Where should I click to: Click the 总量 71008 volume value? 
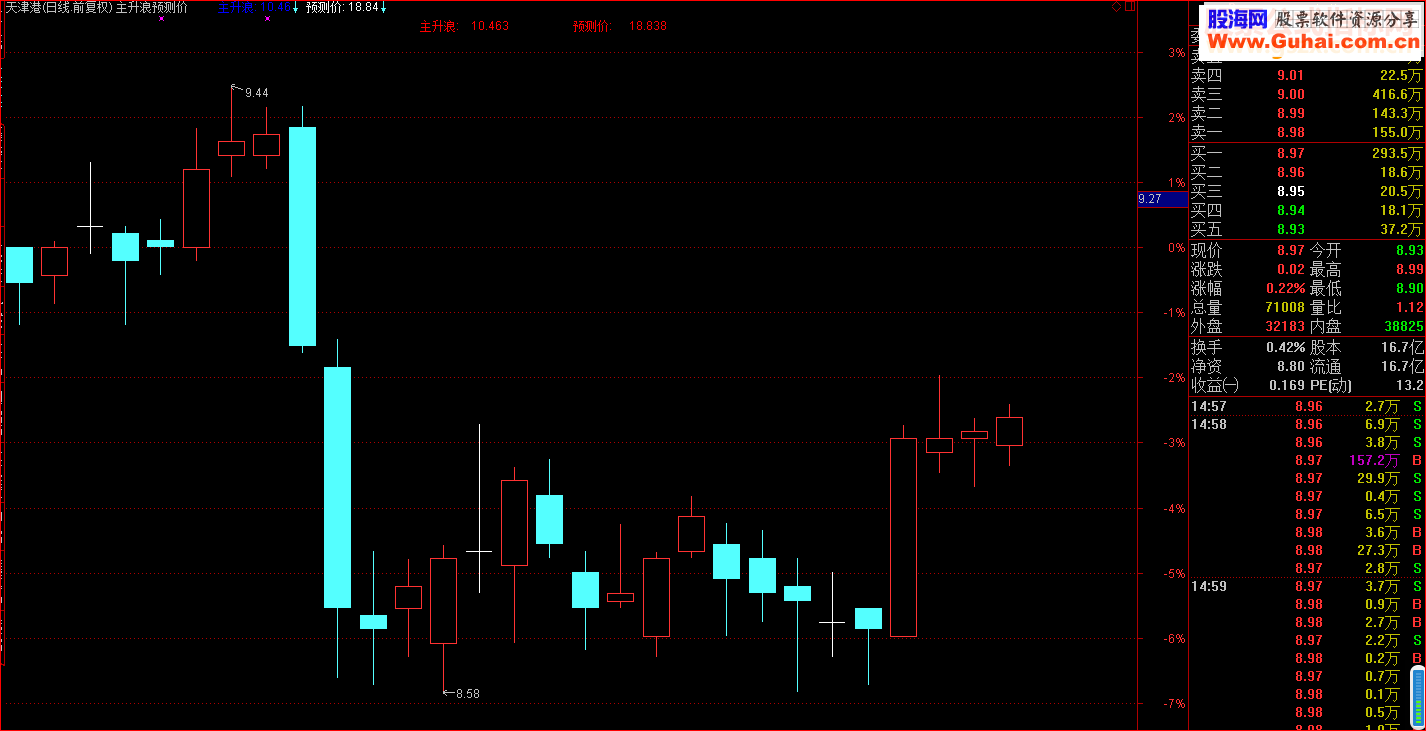[1285, 307]
